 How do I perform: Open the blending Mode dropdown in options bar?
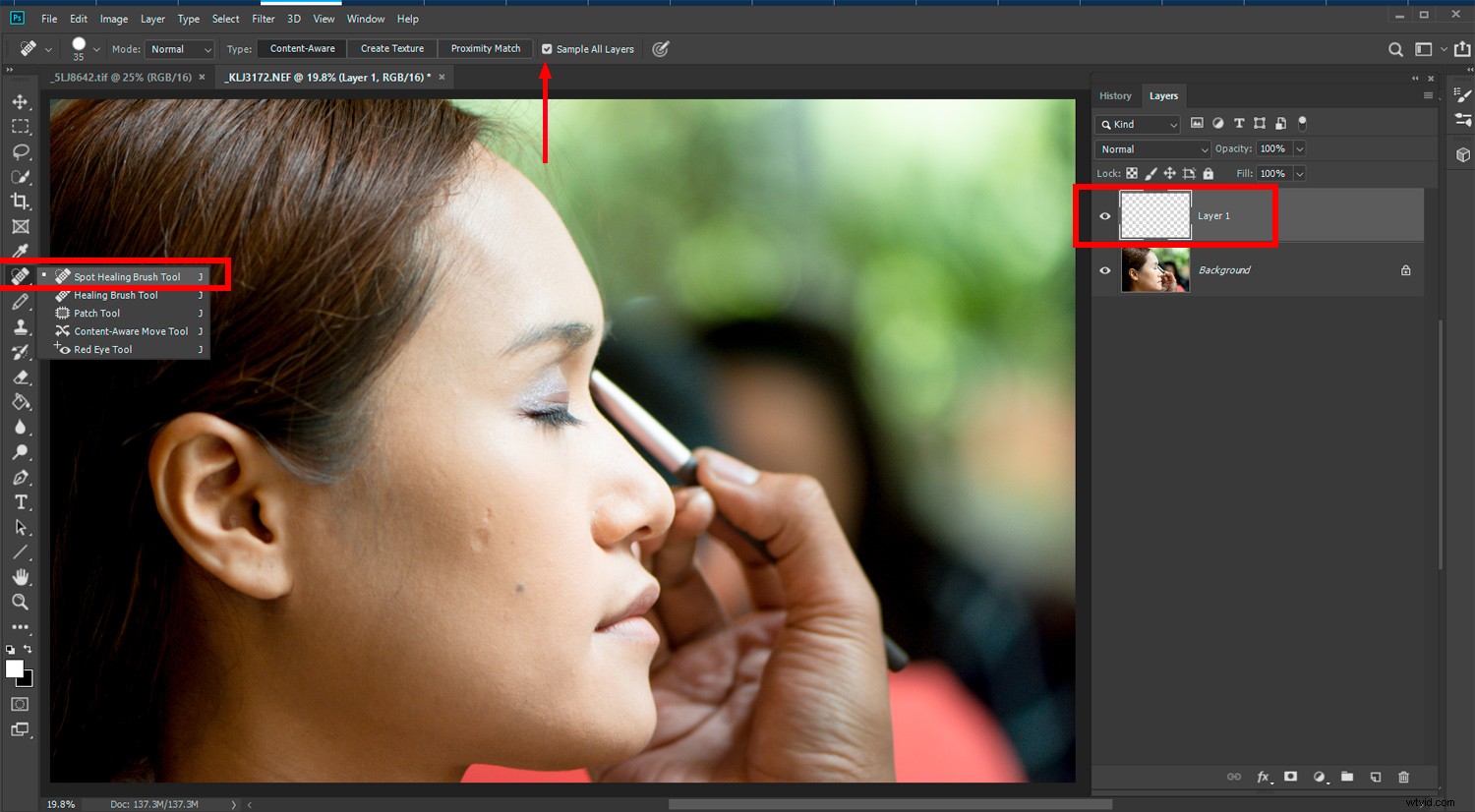point(179,48)
